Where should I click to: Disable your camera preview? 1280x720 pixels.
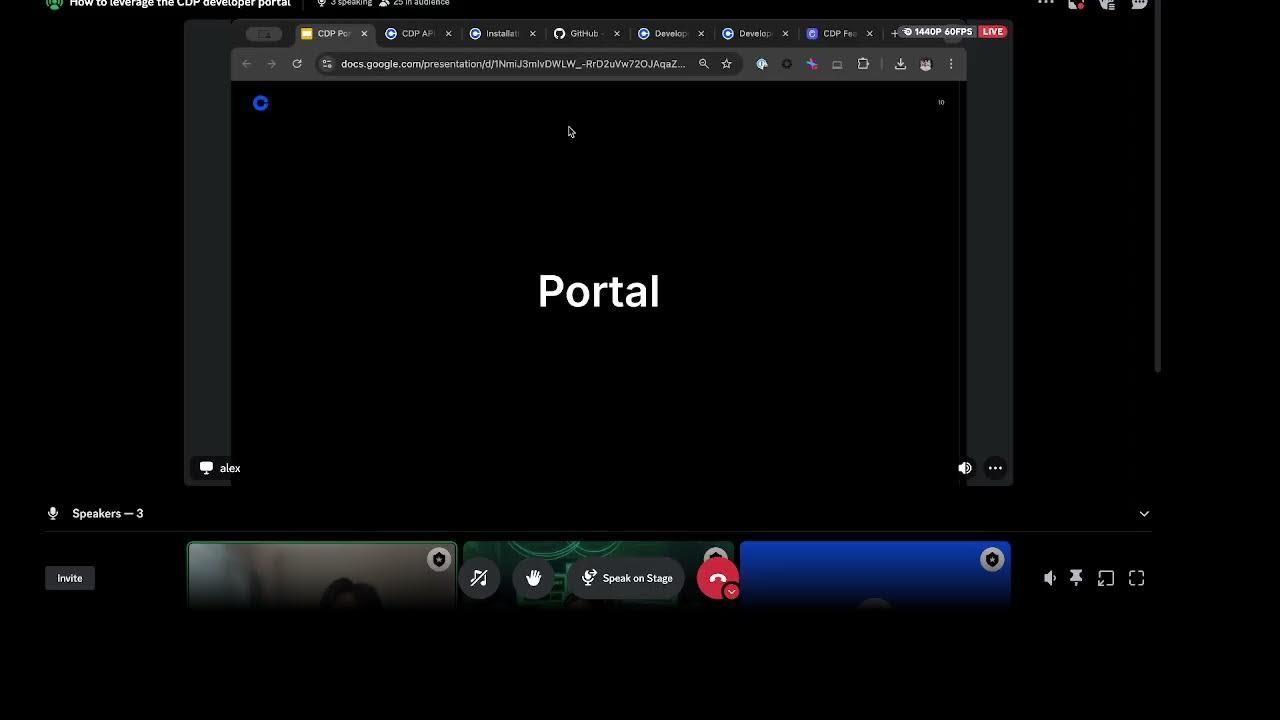[x=479, y=577]
